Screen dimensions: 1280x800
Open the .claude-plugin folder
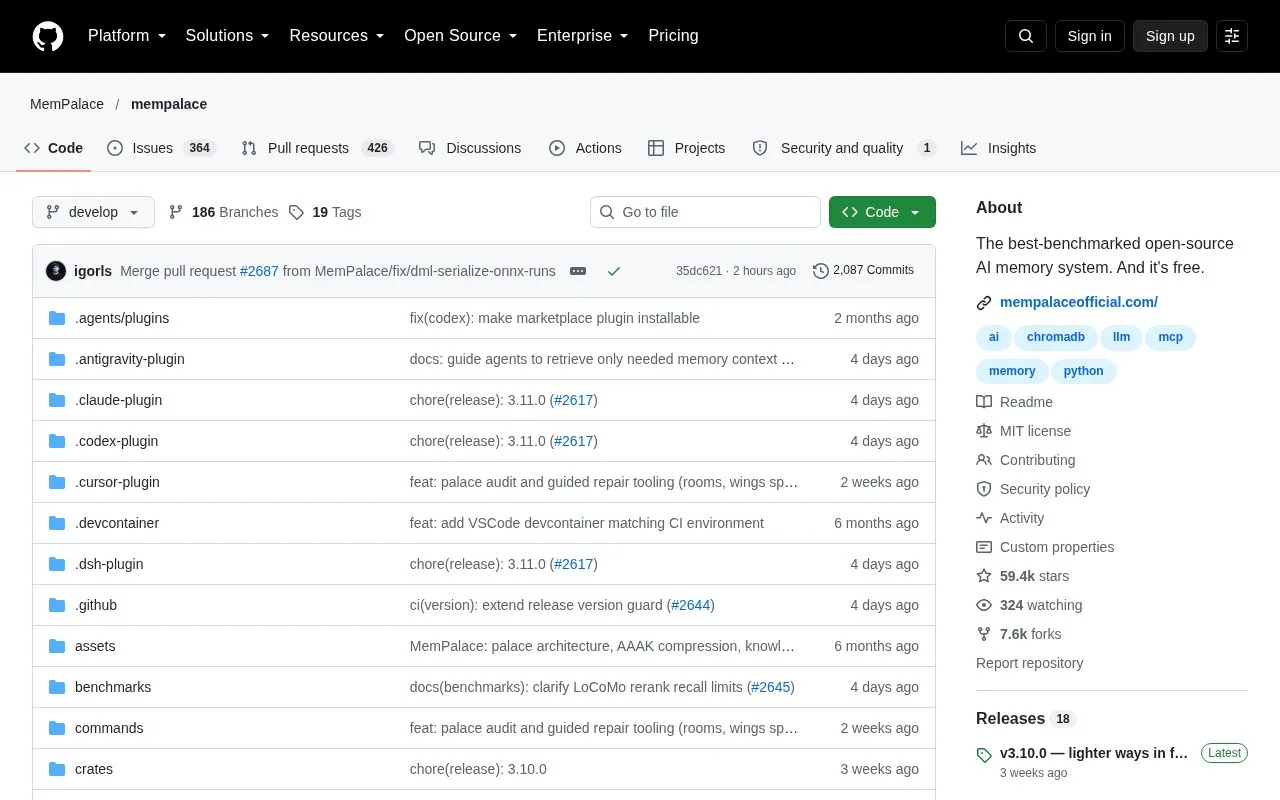[118, 400]
